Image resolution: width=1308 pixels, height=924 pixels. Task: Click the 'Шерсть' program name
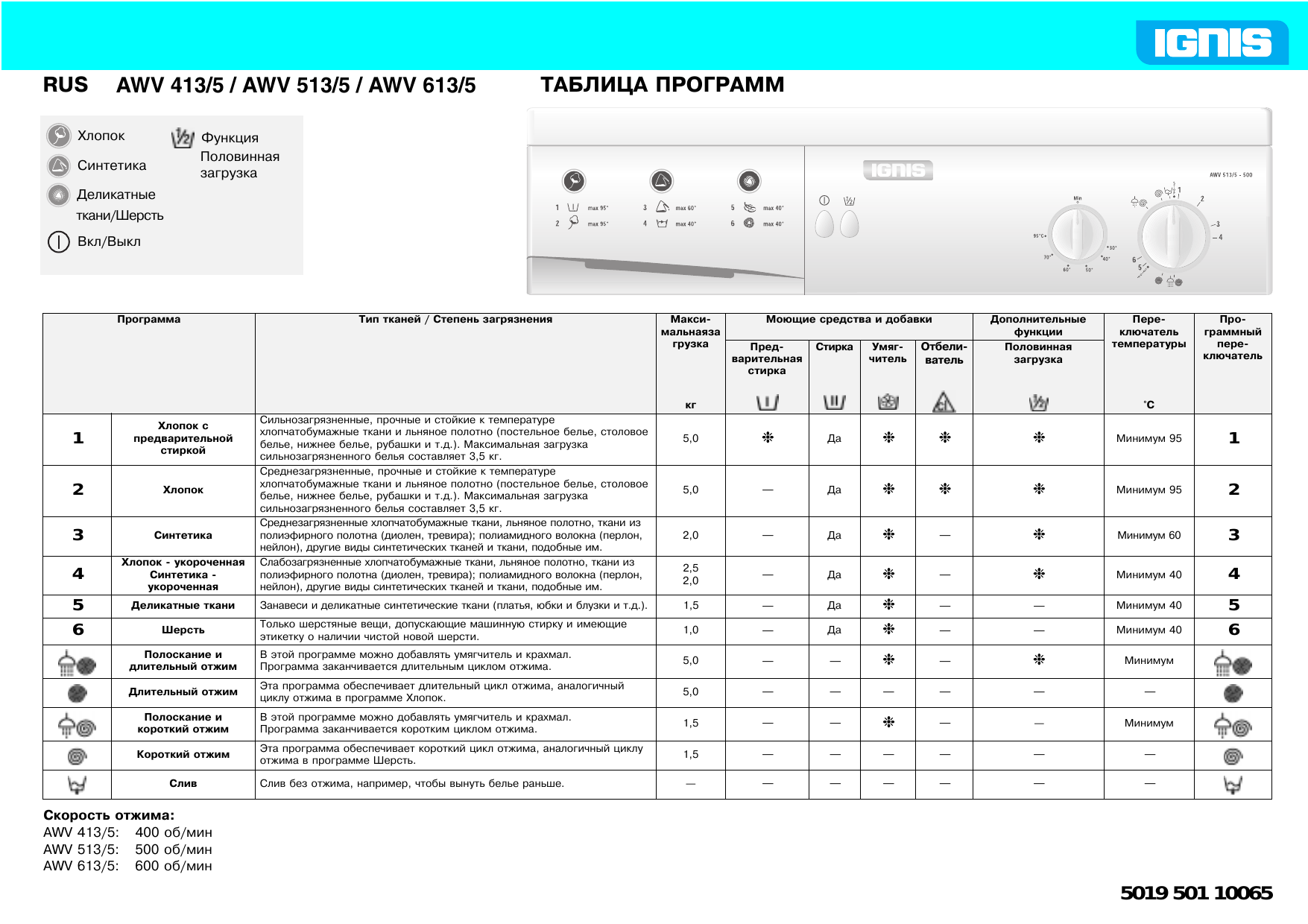[183, 630]
